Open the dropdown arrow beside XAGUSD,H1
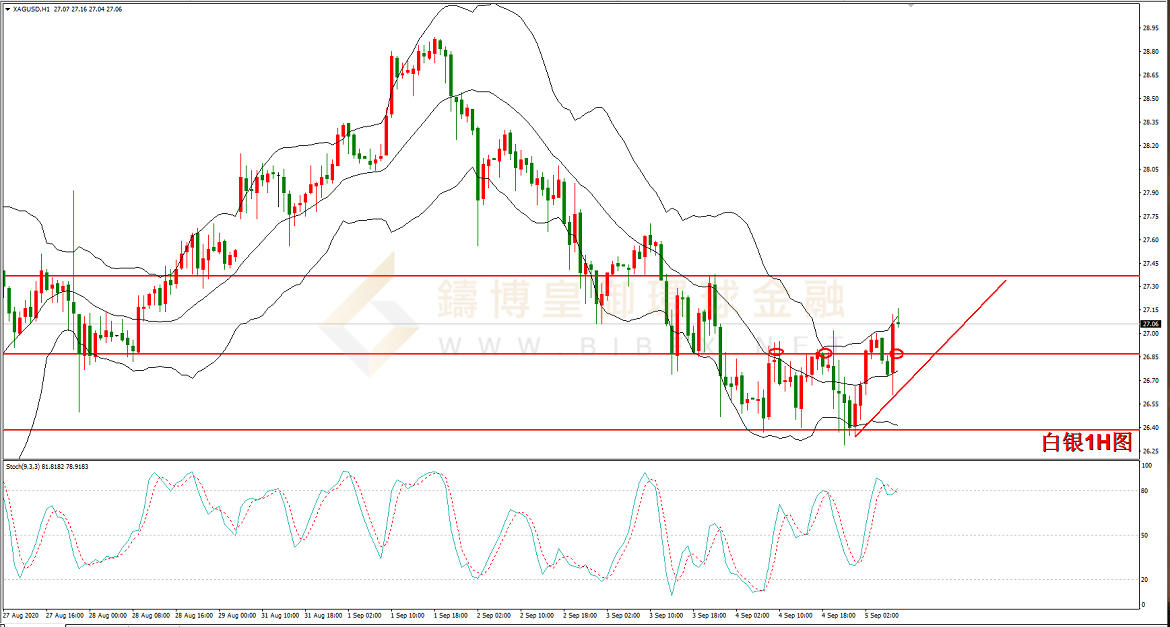This screenshot has height=627, width=1170. pos(6,10)
